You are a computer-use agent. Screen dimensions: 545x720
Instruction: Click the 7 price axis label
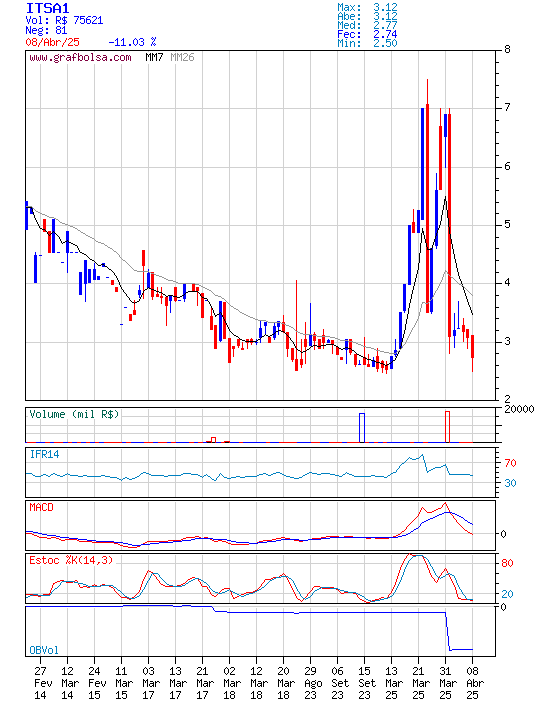(x=507, y=107)
